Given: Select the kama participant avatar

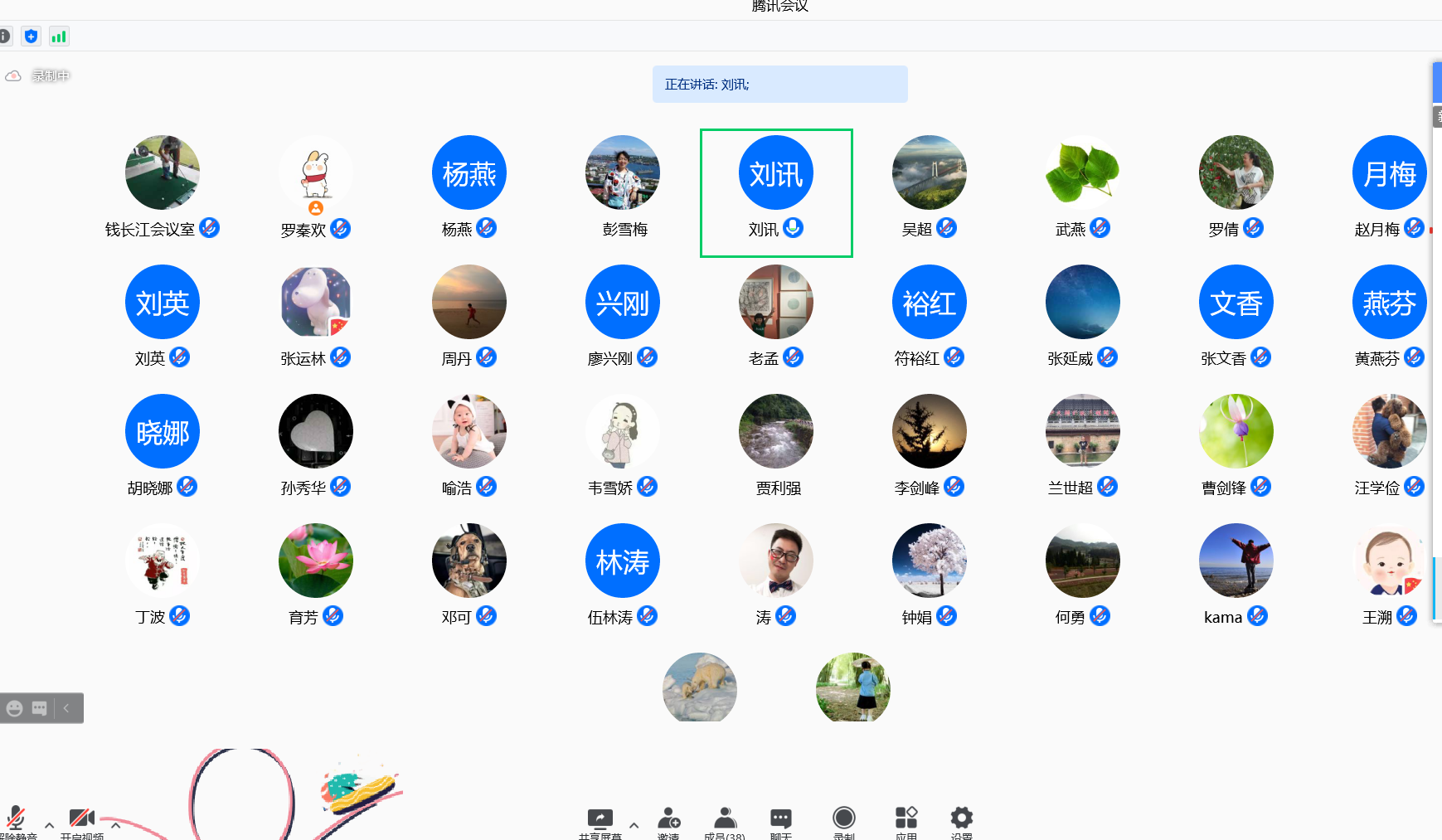Looking at the screenshot, I should tap(1236, 561).
